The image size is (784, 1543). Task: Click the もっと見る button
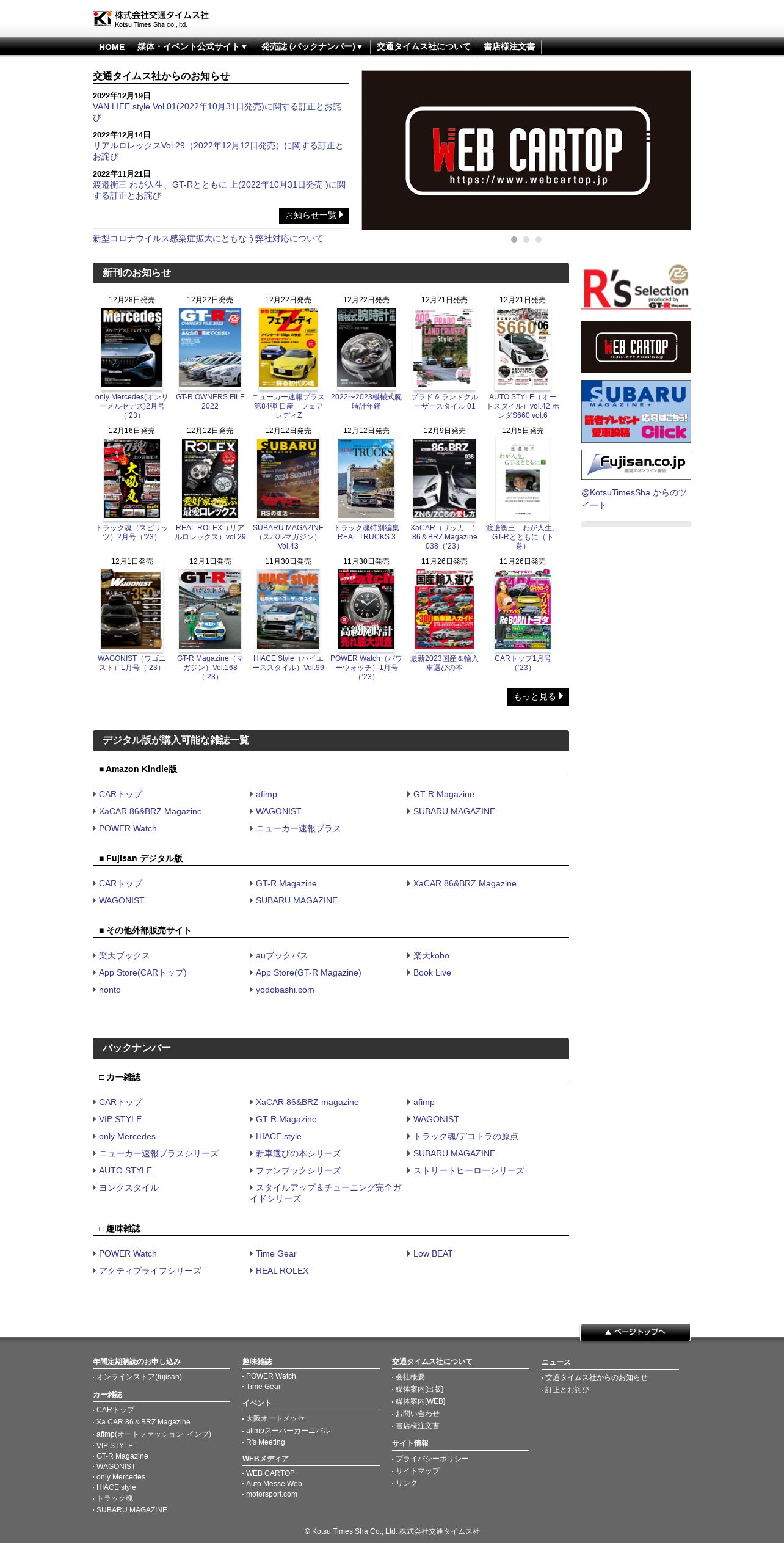coord(538,697)
